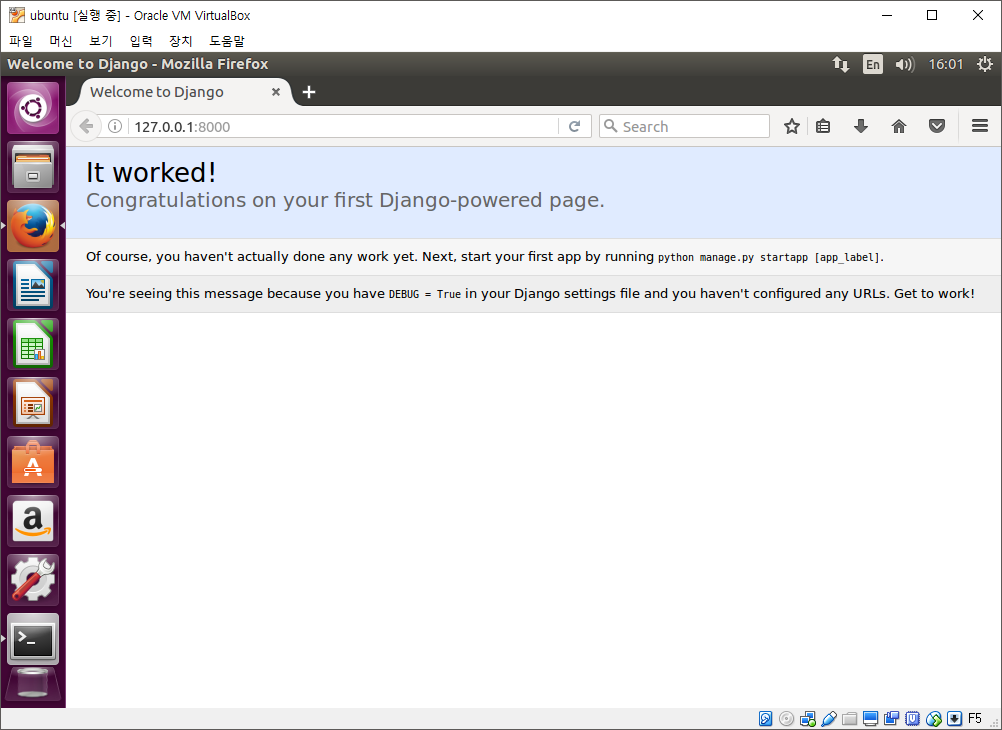
Task: Reload the current Django page
Action: (574, 127)
